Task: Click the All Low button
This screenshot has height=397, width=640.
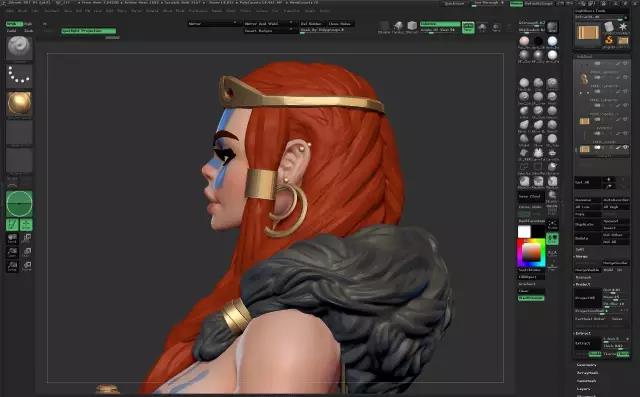Action: 587,207
